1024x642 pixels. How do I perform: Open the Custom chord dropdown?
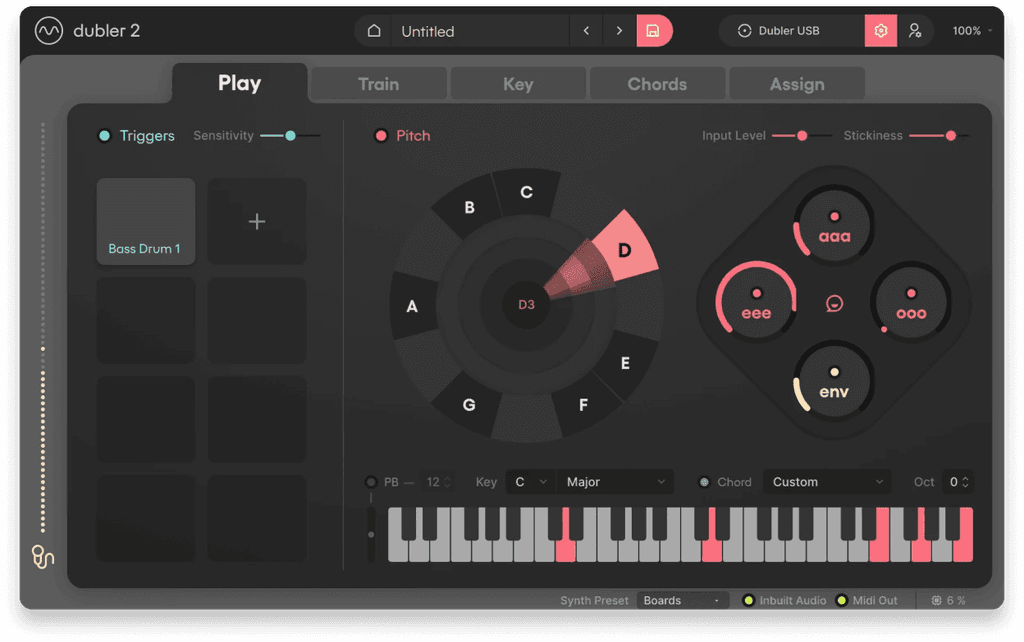click(827, 482)
